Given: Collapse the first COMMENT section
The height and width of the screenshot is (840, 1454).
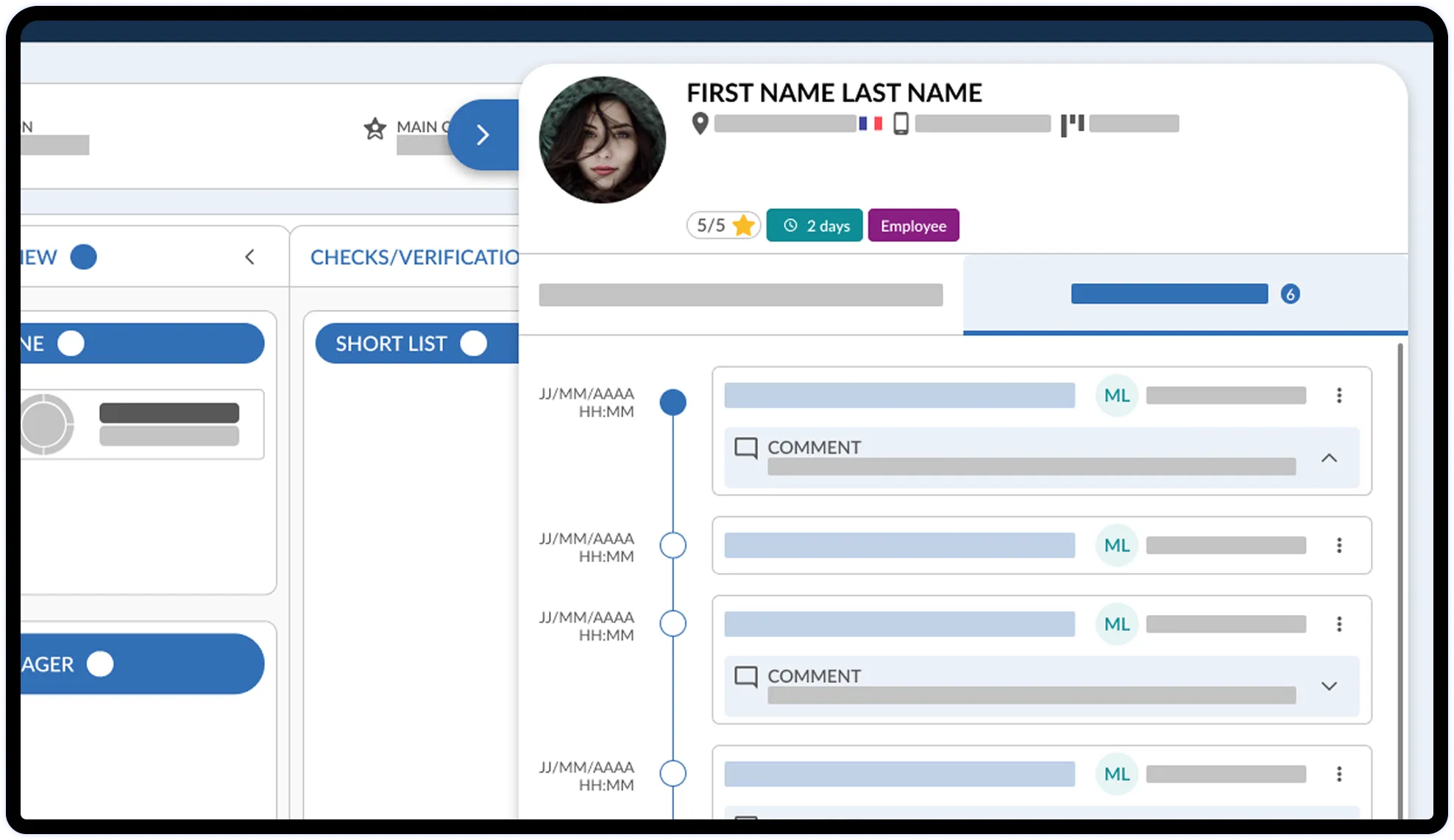Looking at the screenshot, I should (1329, 458).
